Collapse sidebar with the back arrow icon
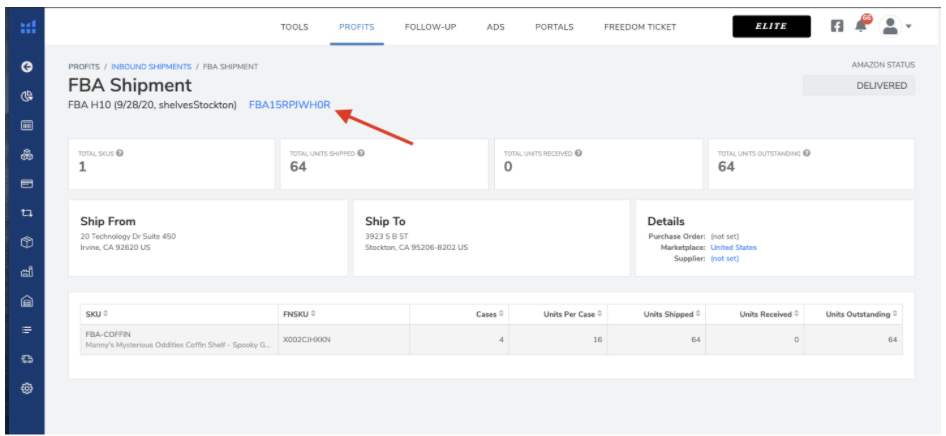 pos(27,67)
